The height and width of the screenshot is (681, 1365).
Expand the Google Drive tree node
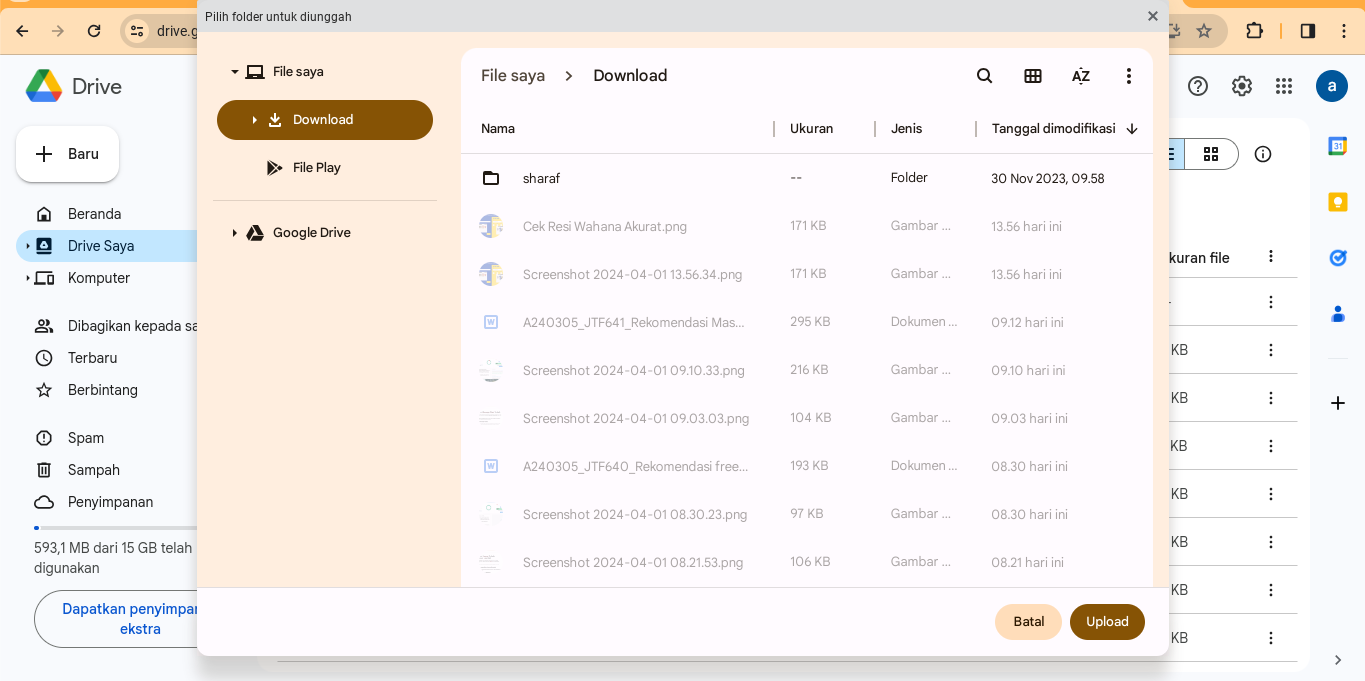(x=235, y=233)
